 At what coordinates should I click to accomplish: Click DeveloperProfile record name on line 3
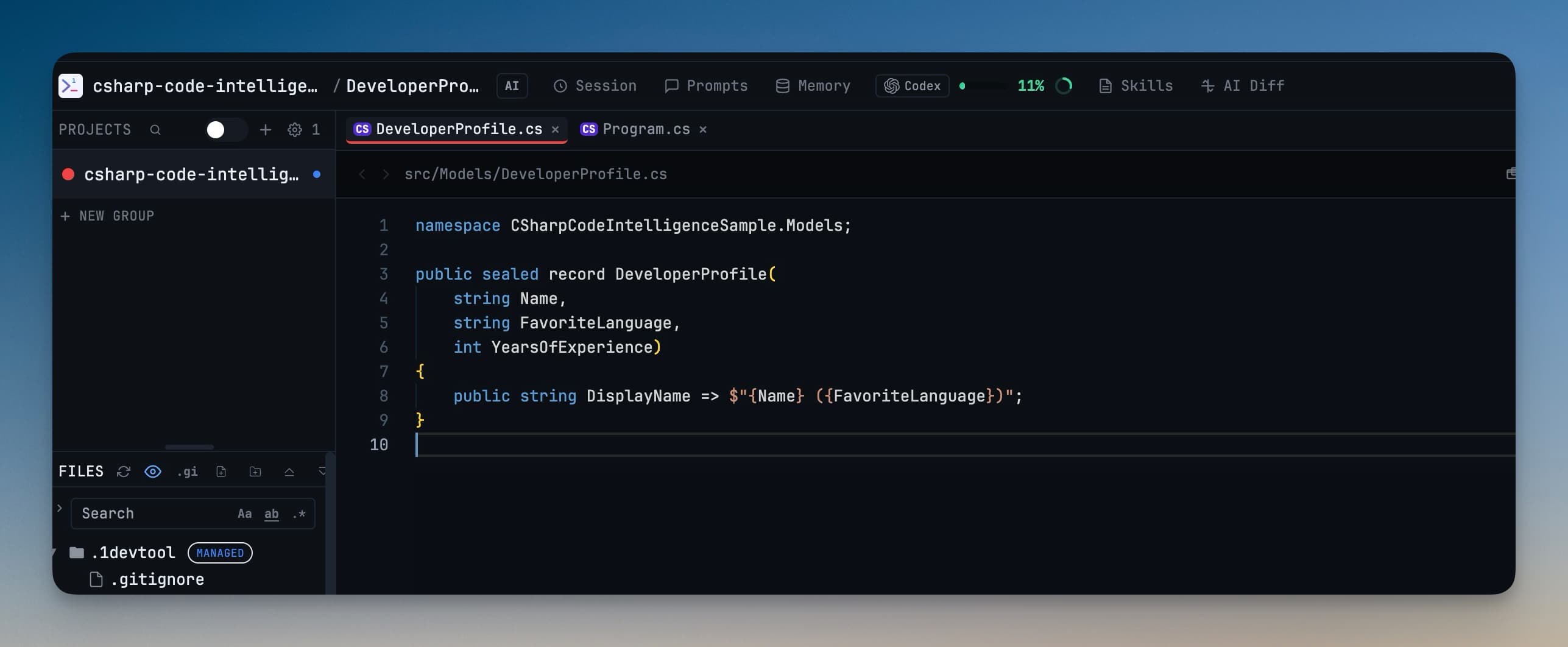691,275
